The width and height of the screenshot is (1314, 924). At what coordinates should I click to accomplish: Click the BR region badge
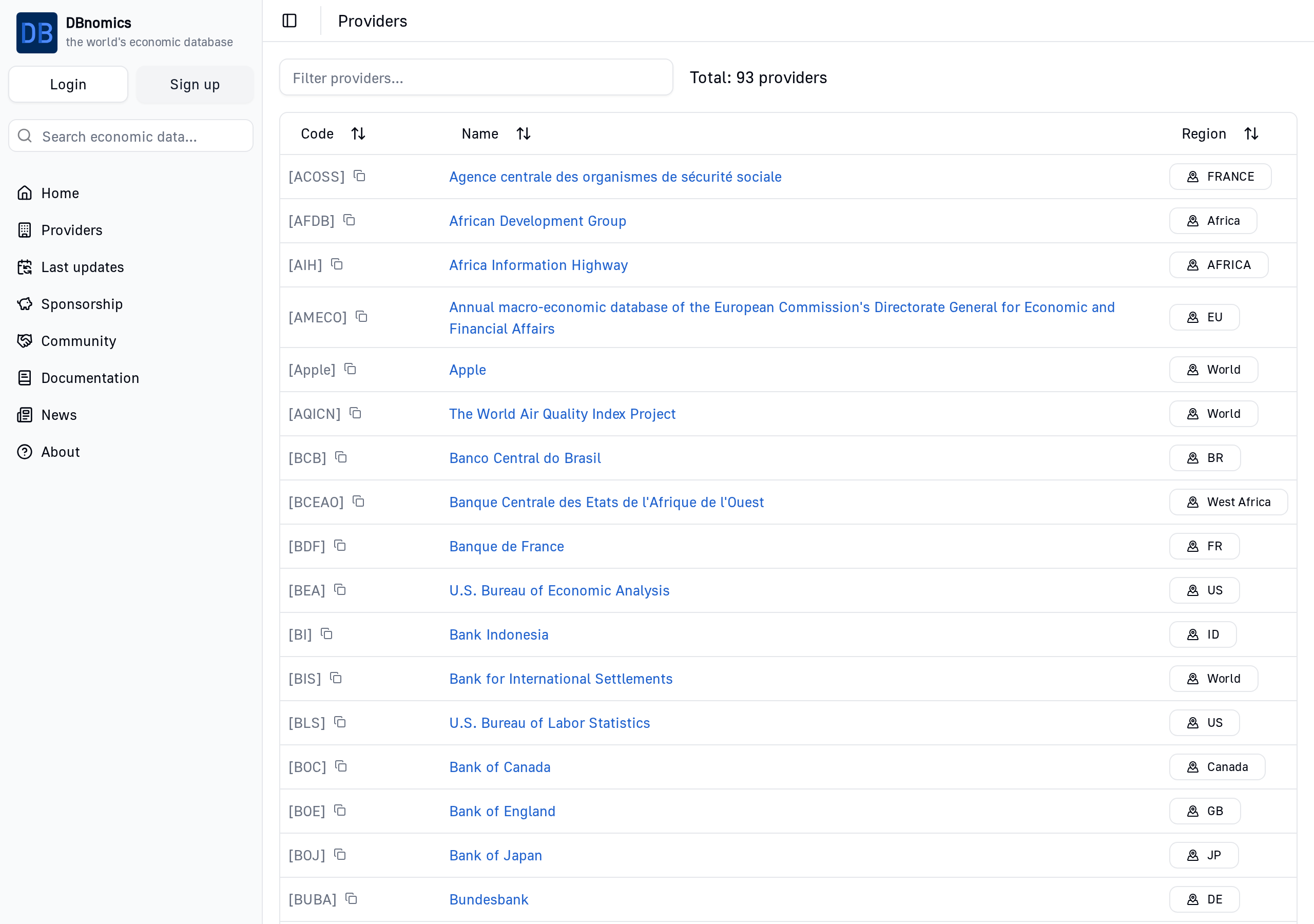click(1205, 457)
